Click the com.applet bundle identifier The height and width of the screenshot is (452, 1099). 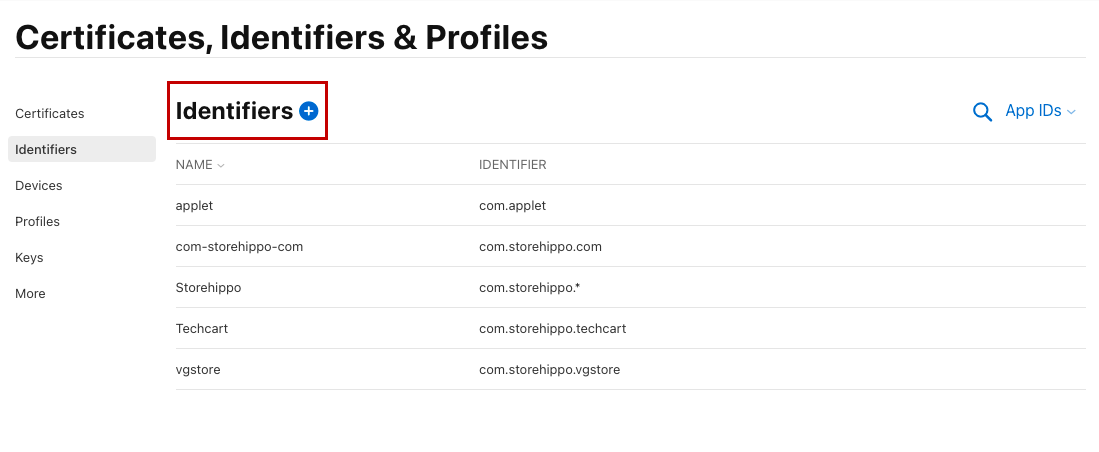[x=512, y=206]
